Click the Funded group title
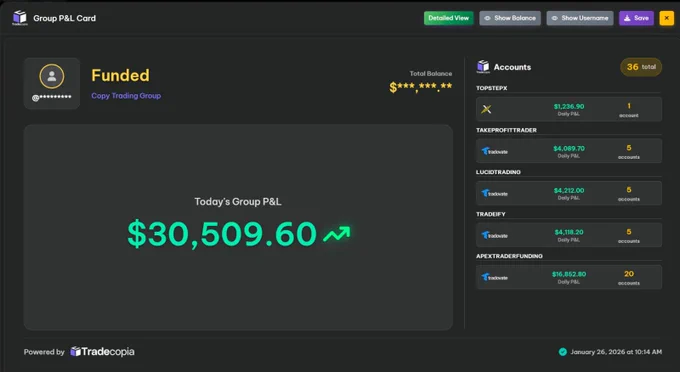This screenshot has width=680, height=372. [120, 75]
